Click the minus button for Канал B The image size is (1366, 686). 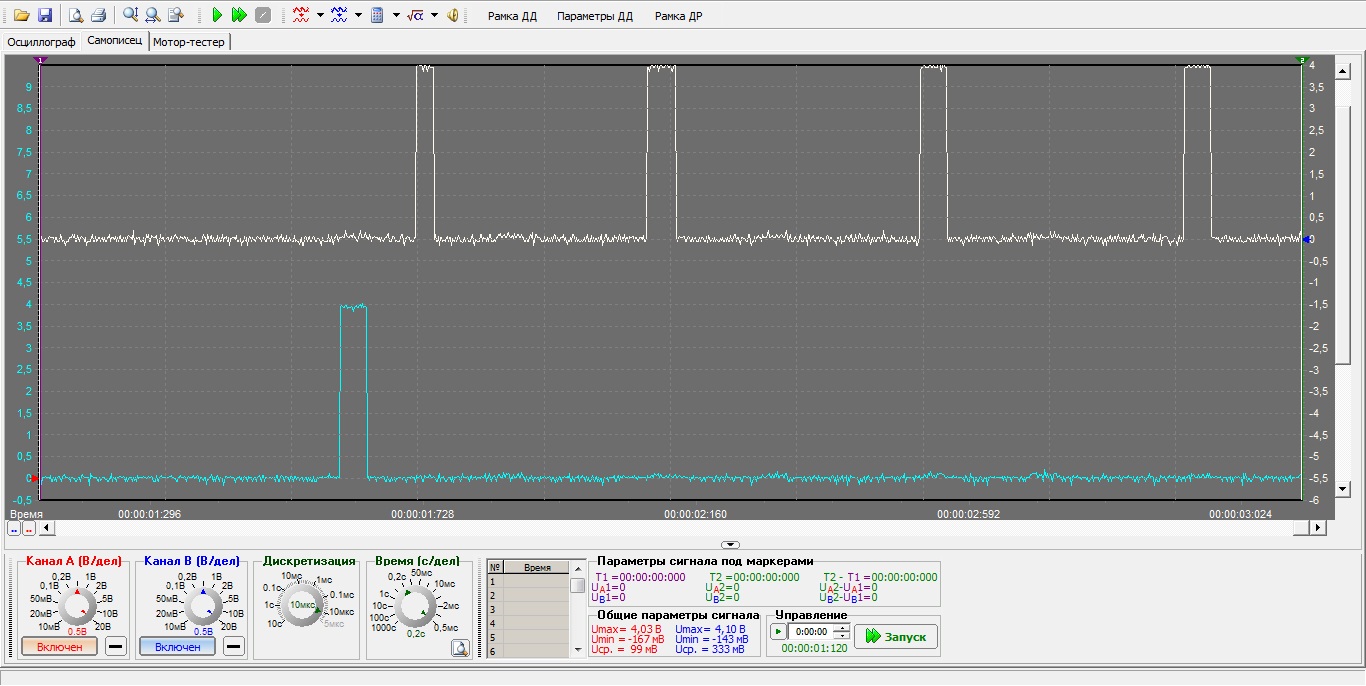(234, 646)
